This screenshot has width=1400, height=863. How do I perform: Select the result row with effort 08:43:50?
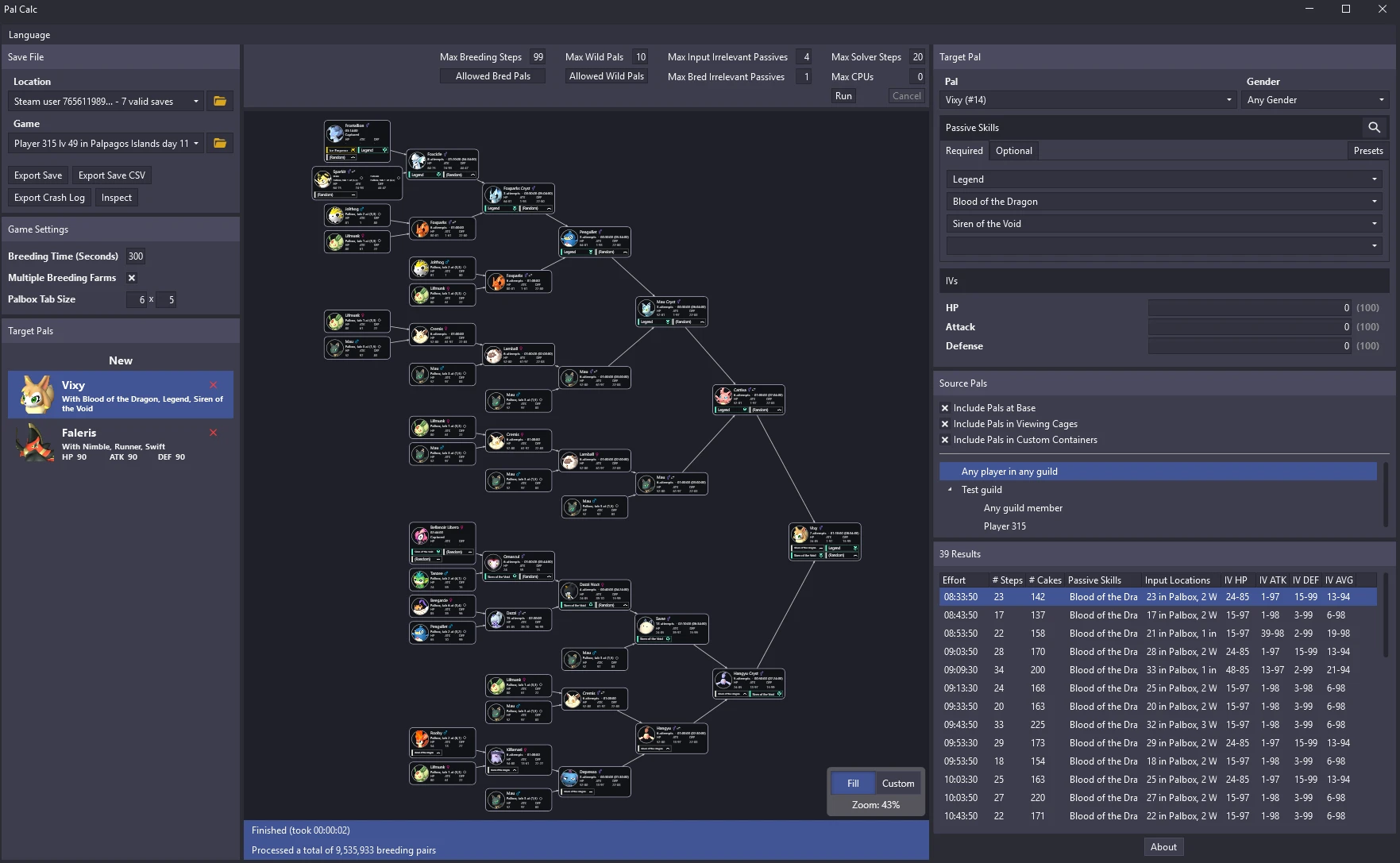[x=1158, y=615]
